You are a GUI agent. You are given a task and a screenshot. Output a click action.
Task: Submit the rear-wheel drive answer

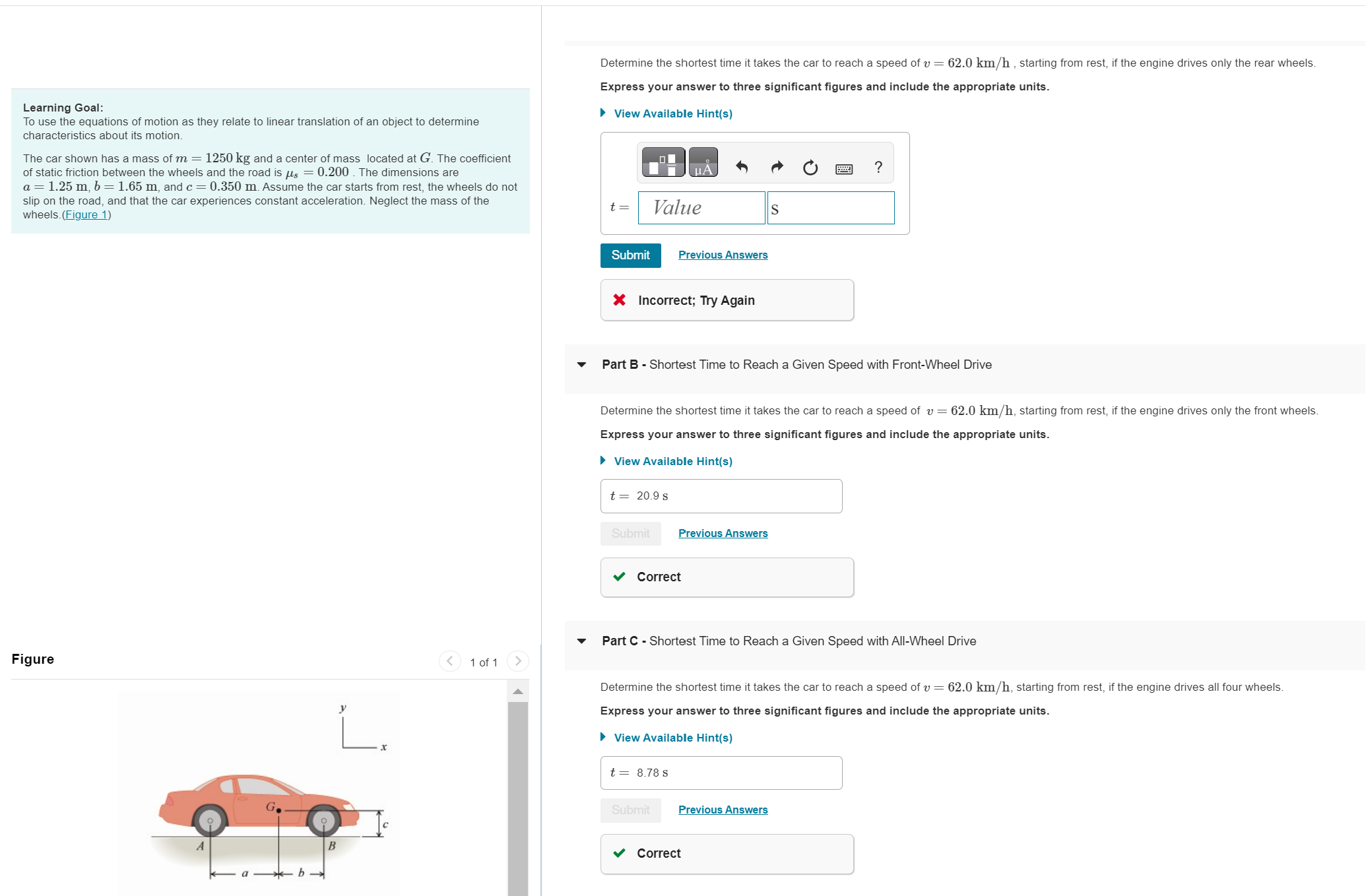pyautogui.click(x=630, y=255)
